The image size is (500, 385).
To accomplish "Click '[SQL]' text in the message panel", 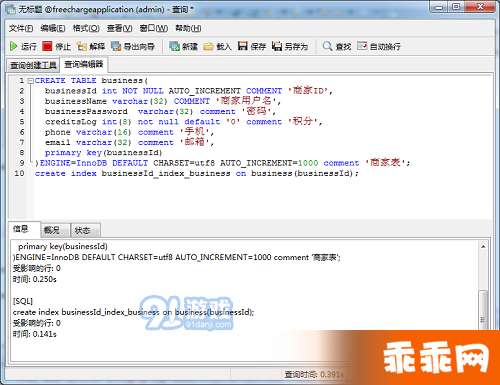I will [23, 301].
